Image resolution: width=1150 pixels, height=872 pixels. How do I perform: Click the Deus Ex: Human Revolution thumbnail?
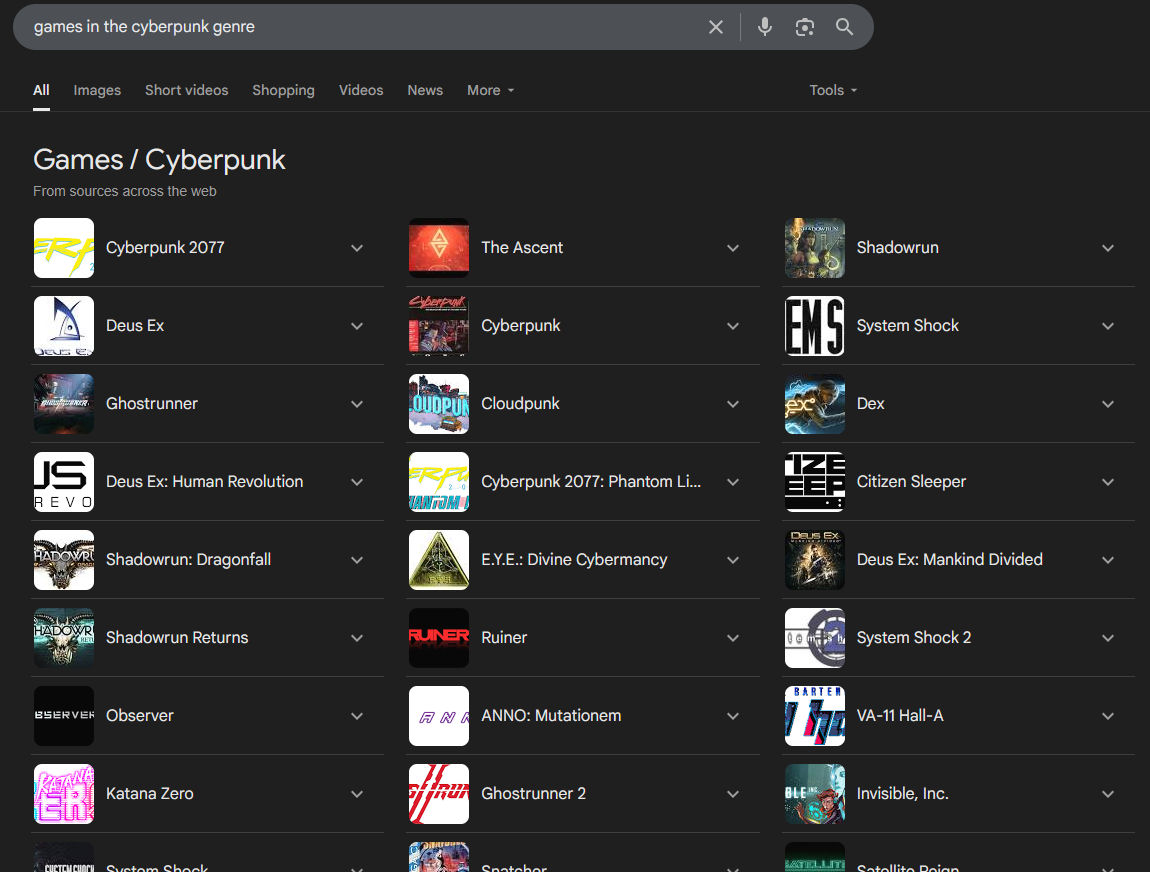point(64,482)
